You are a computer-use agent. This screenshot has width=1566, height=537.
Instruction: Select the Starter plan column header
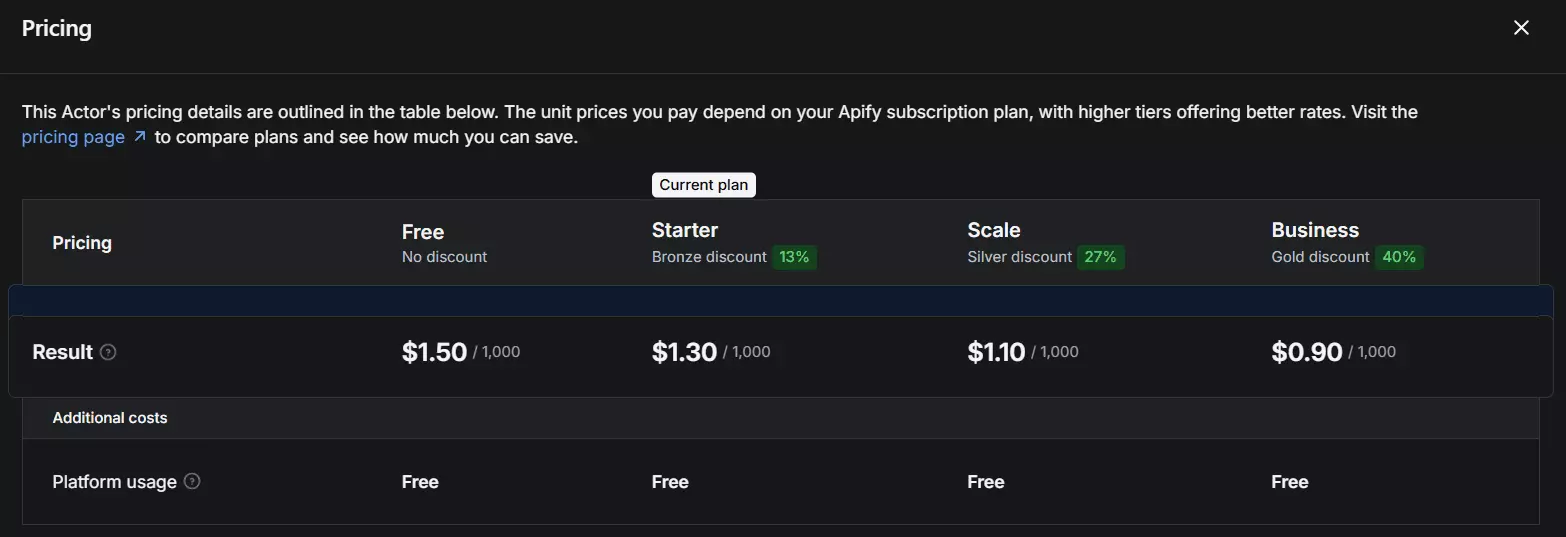coord(685,230)
